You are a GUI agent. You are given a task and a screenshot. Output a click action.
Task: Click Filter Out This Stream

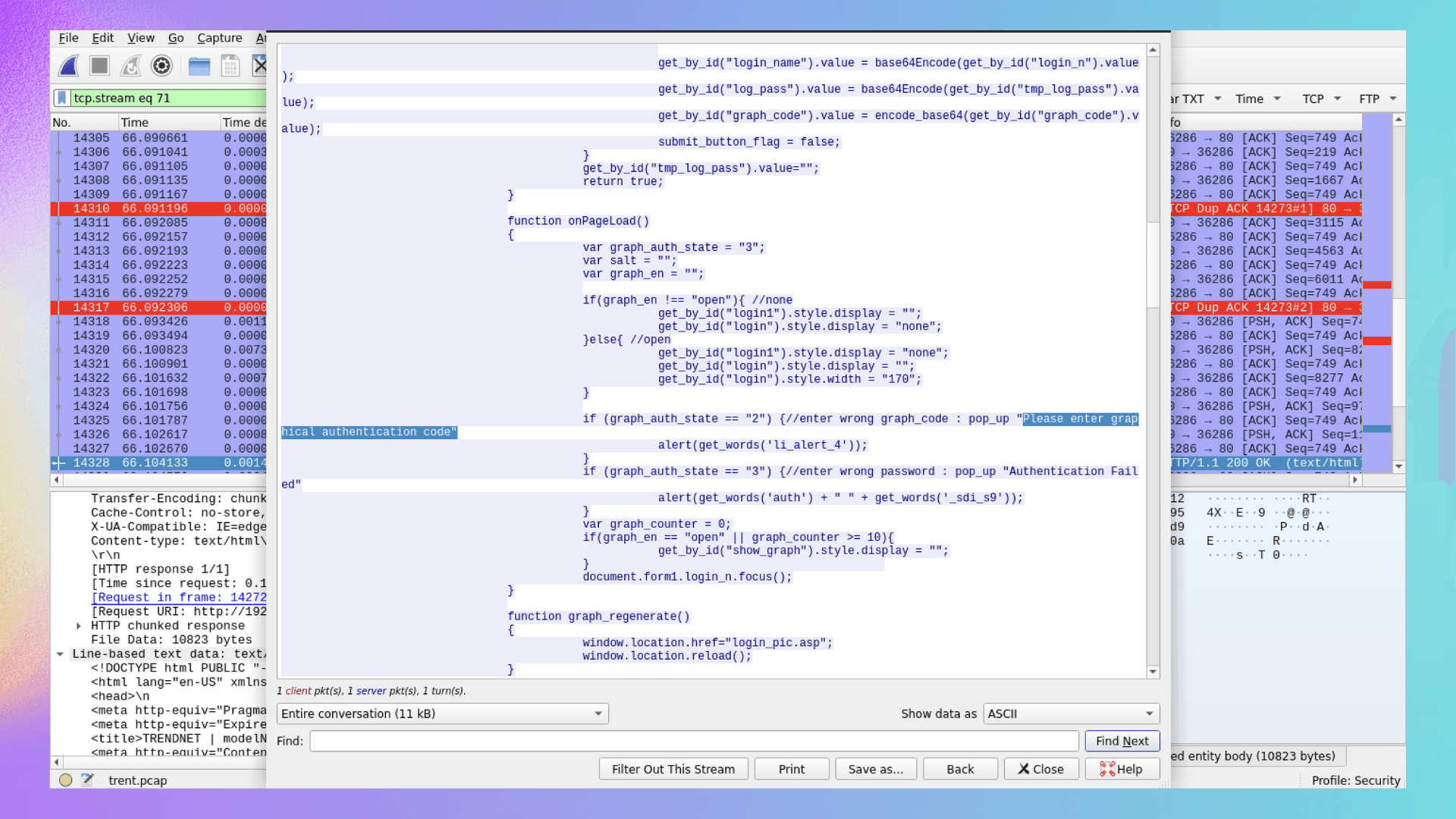coord(673,769)
